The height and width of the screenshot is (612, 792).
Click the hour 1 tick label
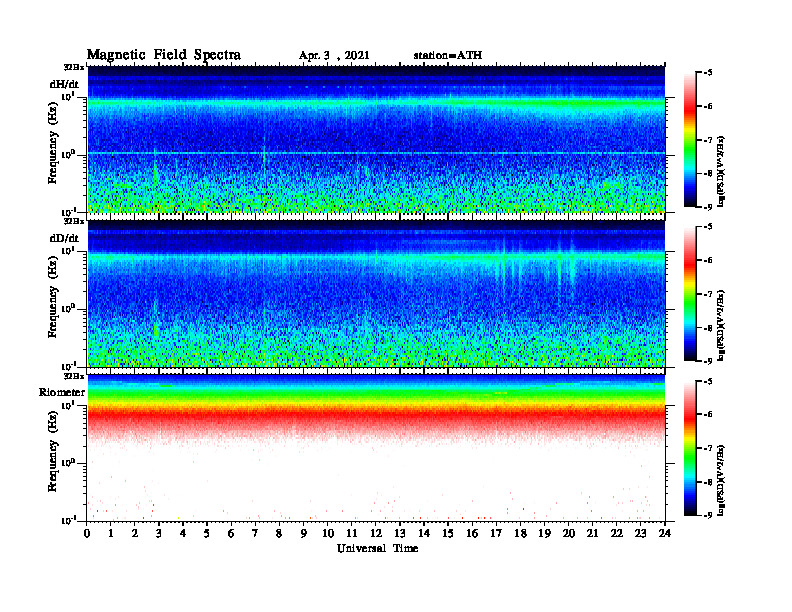coord(111,534)
